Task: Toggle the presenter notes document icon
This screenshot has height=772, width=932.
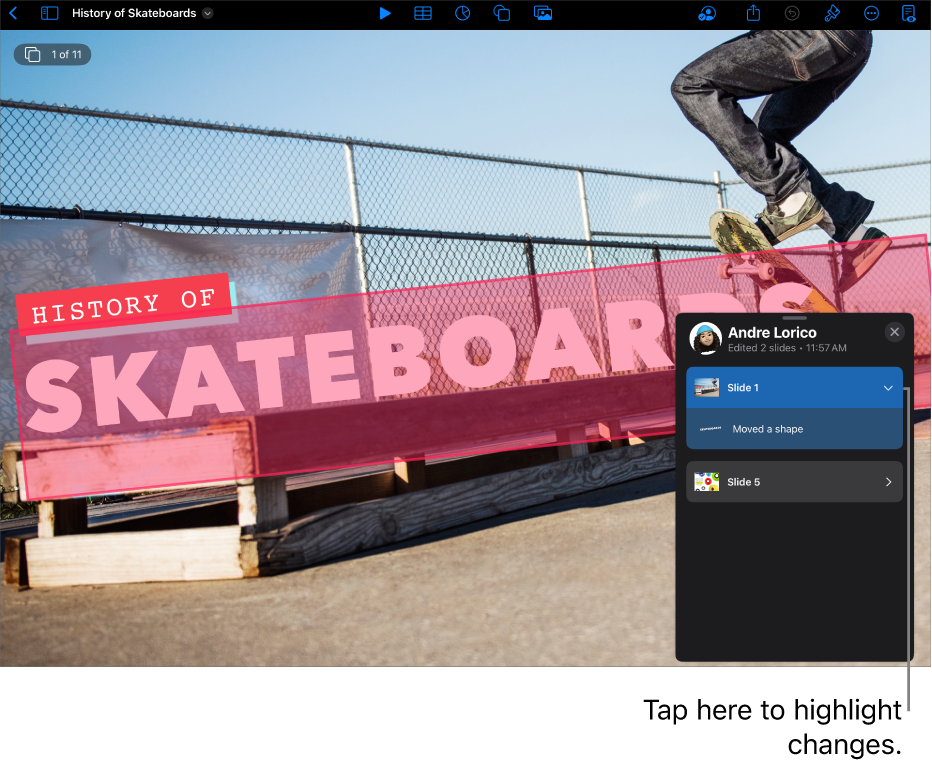Action: tap(908, 14)
